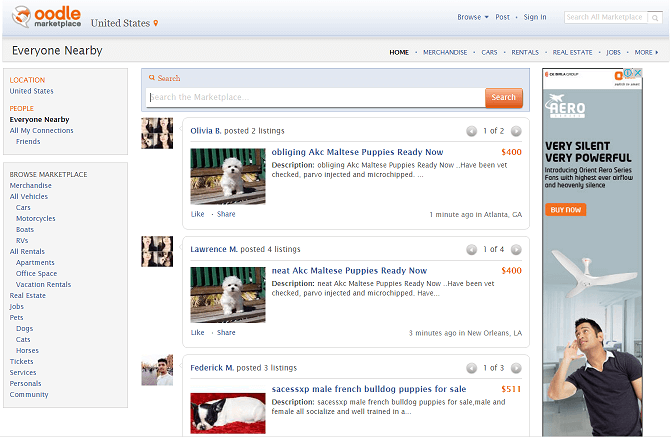Click the Lawrence M. name link
The width and height of the screenshot is (671, 437).
tap(214, 250)
